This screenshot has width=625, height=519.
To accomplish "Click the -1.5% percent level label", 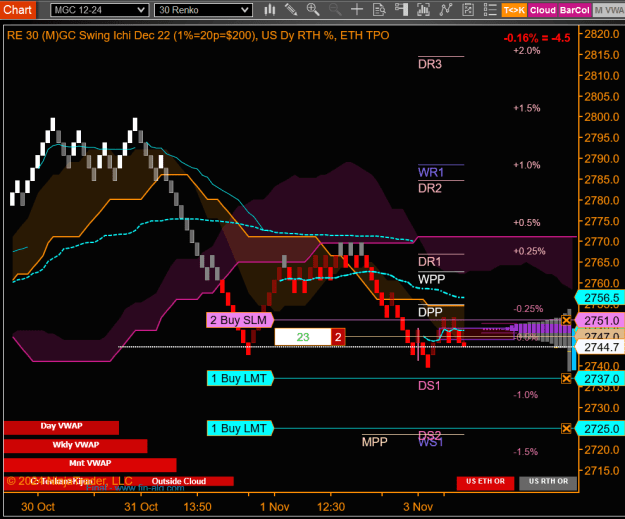I will tap(525, 452).
